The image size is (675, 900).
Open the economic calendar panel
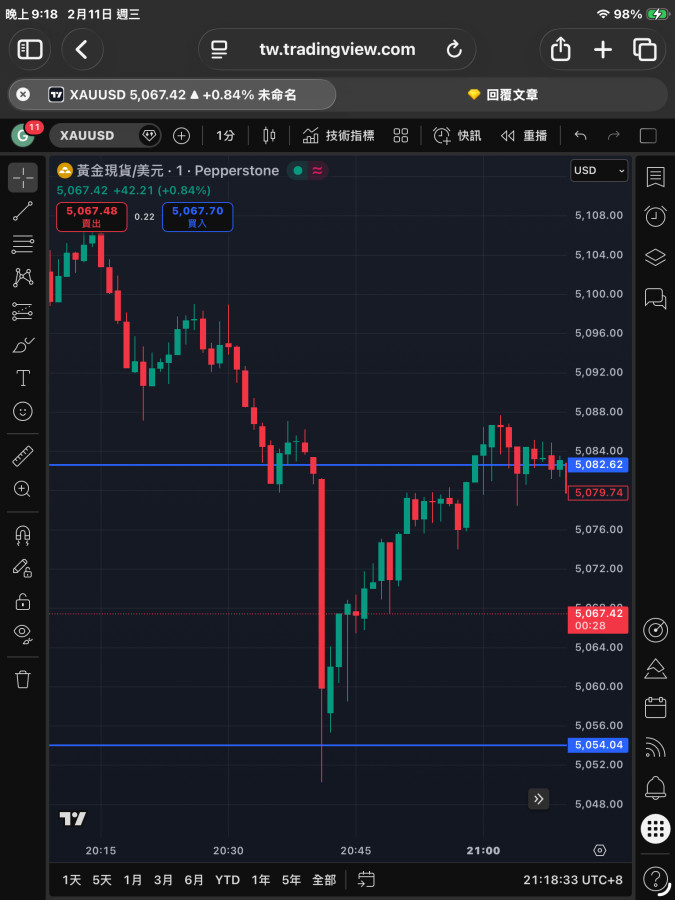pos(655,708)
